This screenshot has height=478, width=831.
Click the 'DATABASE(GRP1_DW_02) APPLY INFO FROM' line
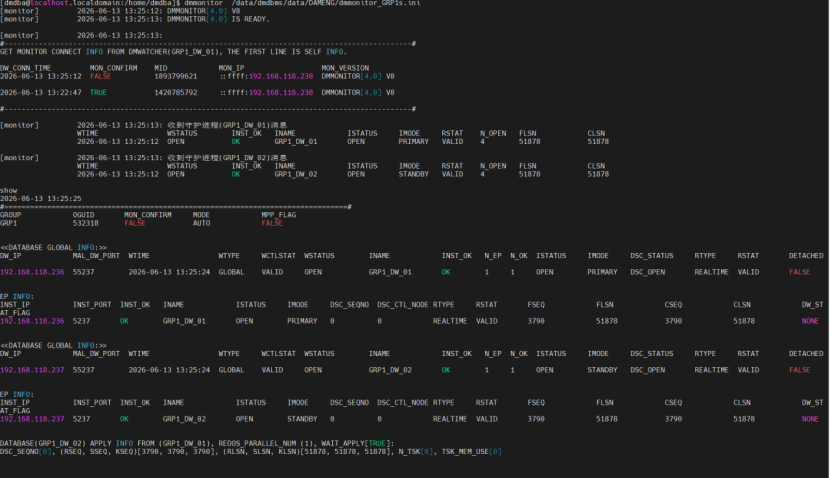click(197, 444)
